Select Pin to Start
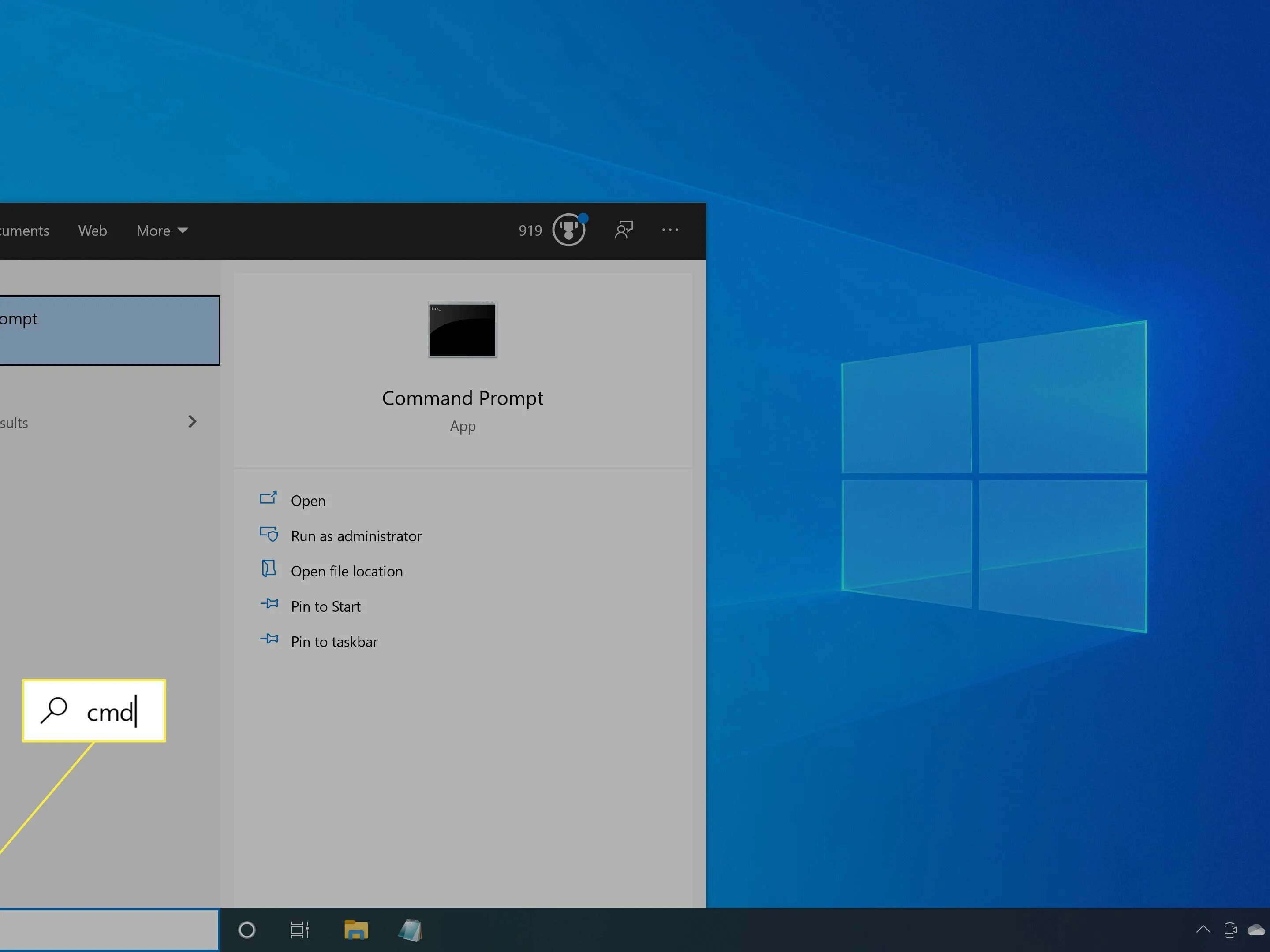Viewport: 1270px width, 952px height. point(325,606)
